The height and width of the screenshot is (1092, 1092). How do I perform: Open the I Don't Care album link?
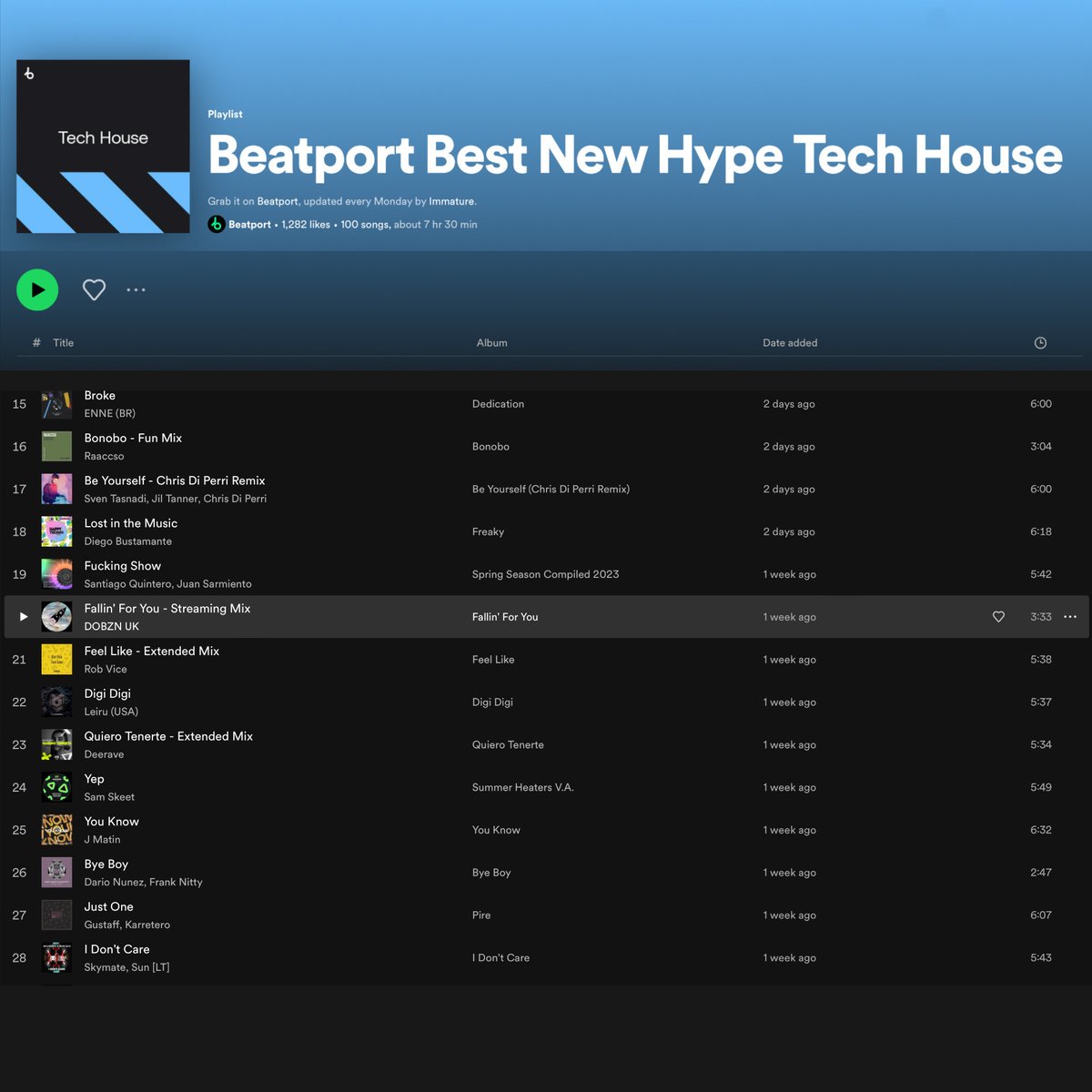coord(500,958)
